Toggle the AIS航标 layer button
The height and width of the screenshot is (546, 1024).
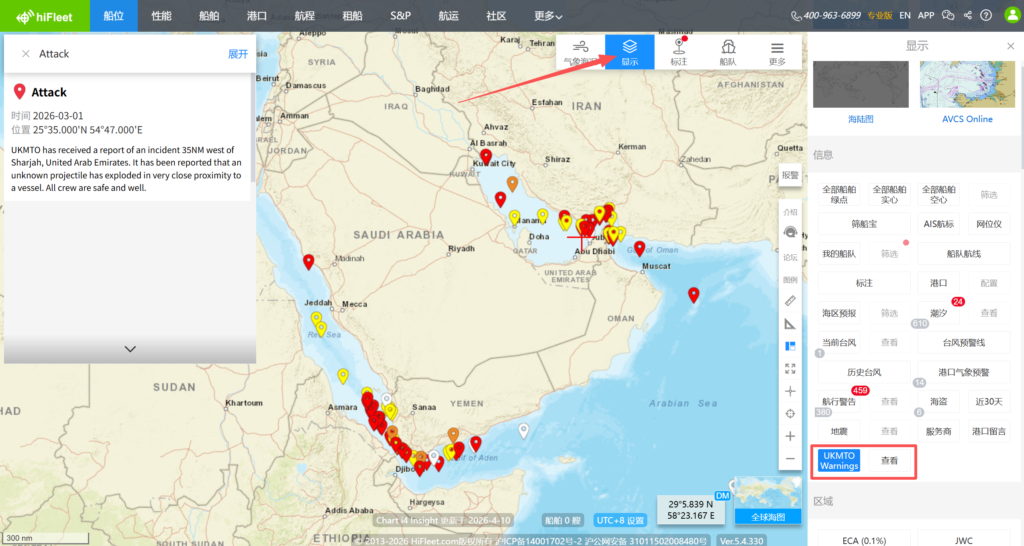point(938,223)
